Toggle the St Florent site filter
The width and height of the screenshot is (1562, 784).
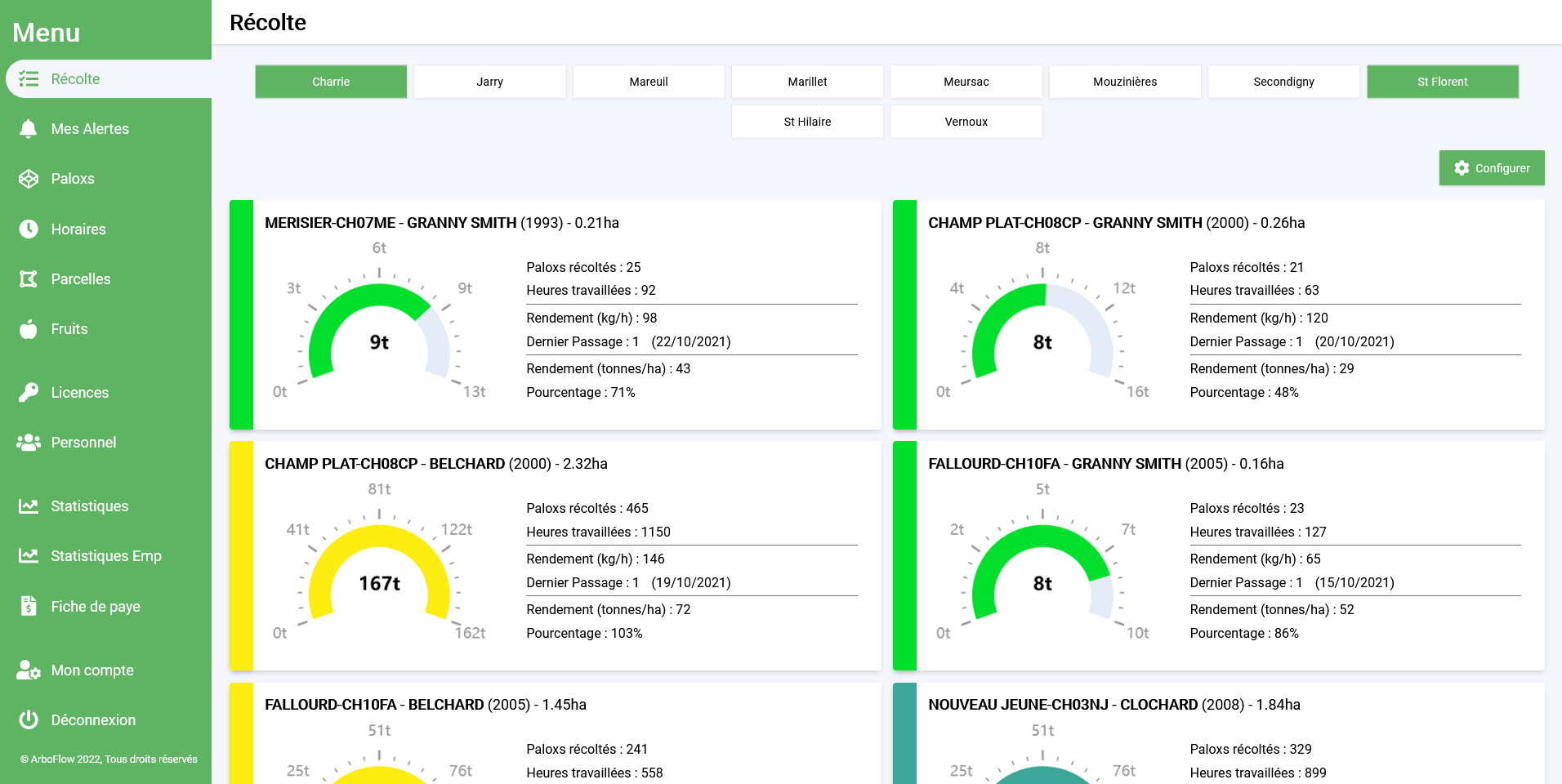pos(1443,82)
